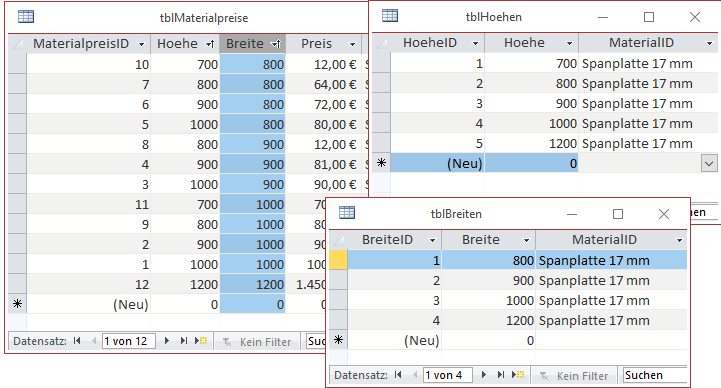This screenshot has height=388, width=721.
Task: Select new-record asterisk row in tblMaterialpreise
Action: click(17, 304)
